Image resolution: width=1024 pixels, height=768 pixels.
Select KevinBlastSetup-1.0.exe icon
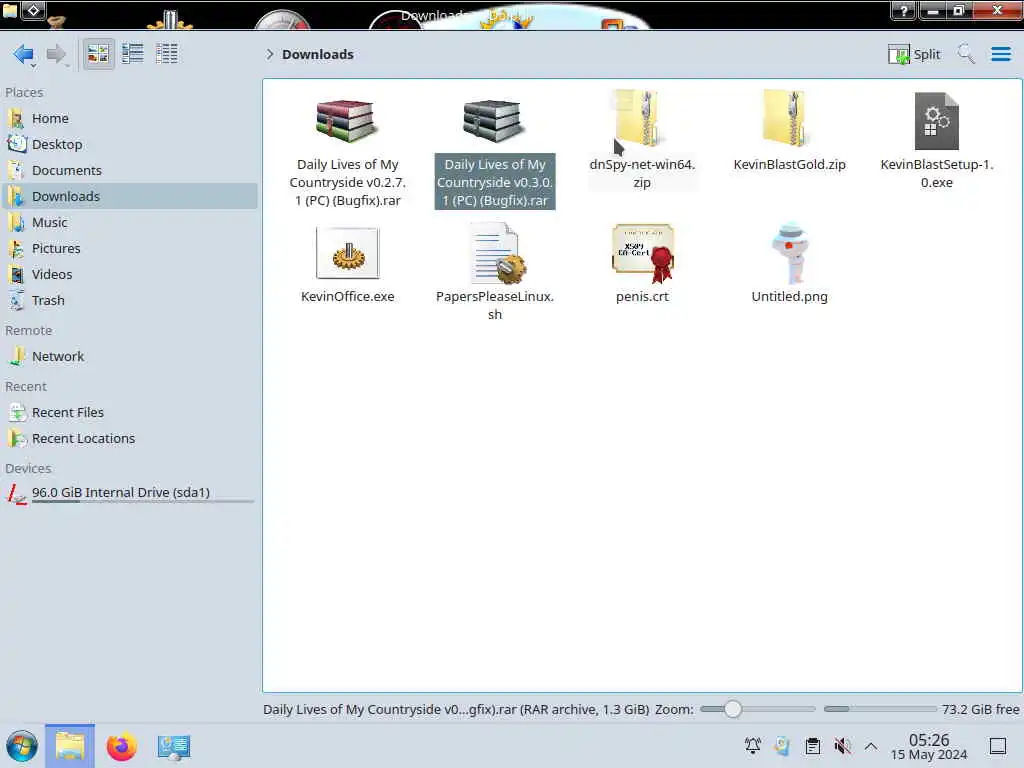(936, 121)
